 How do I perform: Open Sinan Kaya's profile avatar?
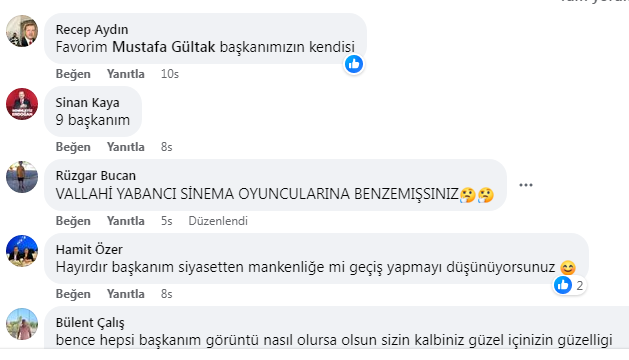[x=22, y=104]
